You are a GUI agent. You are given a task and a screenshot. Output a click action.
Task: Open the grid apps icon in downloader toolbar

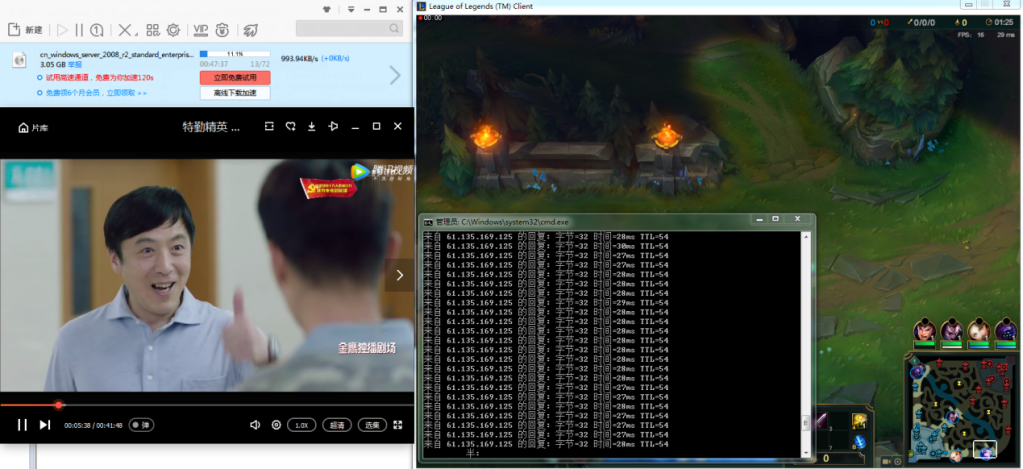(153, 30)
